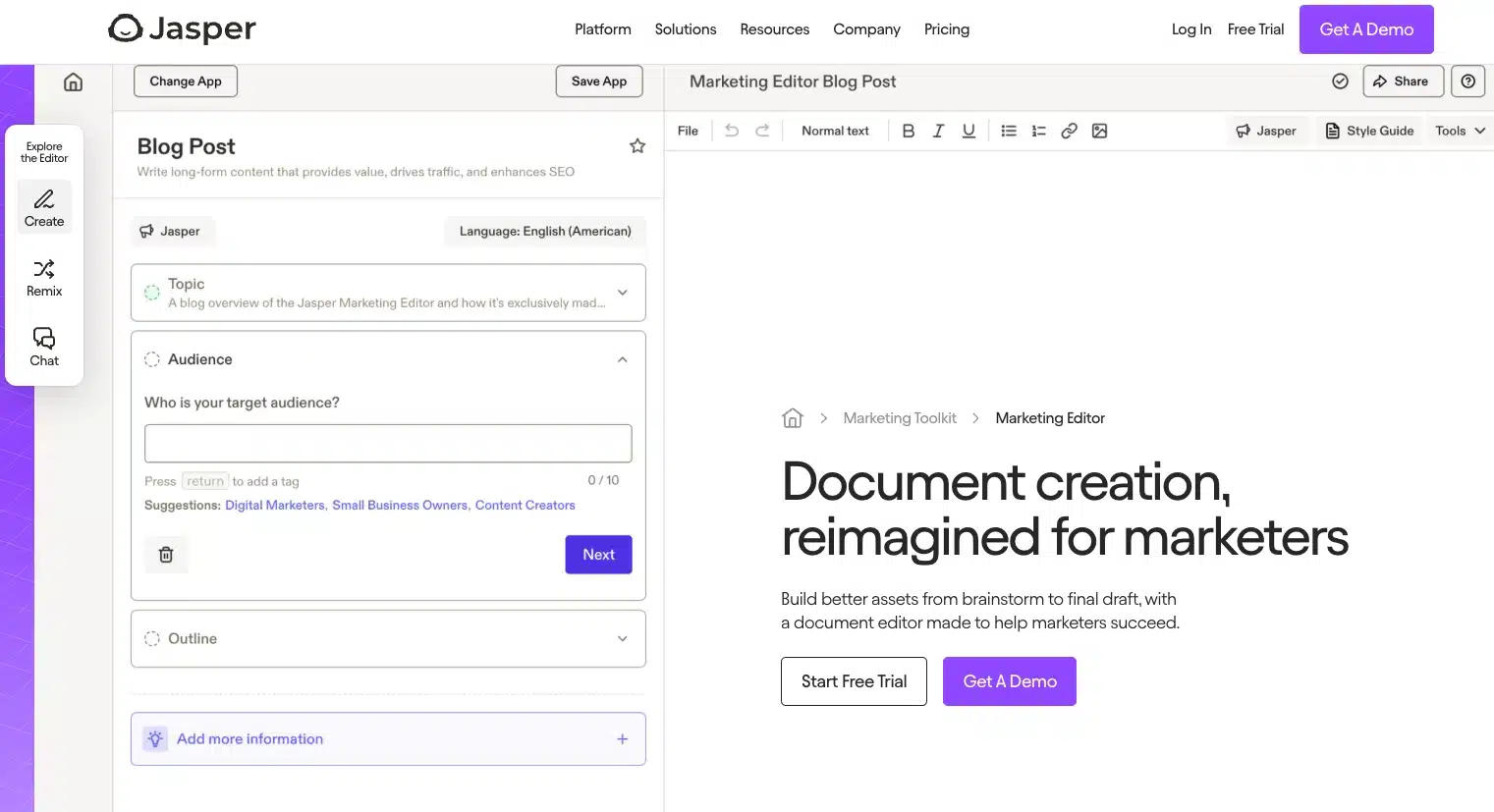Screen dimensions: 1494x812
Task: Go to the home icon in sidebar
Action: [x=73, y=82]
